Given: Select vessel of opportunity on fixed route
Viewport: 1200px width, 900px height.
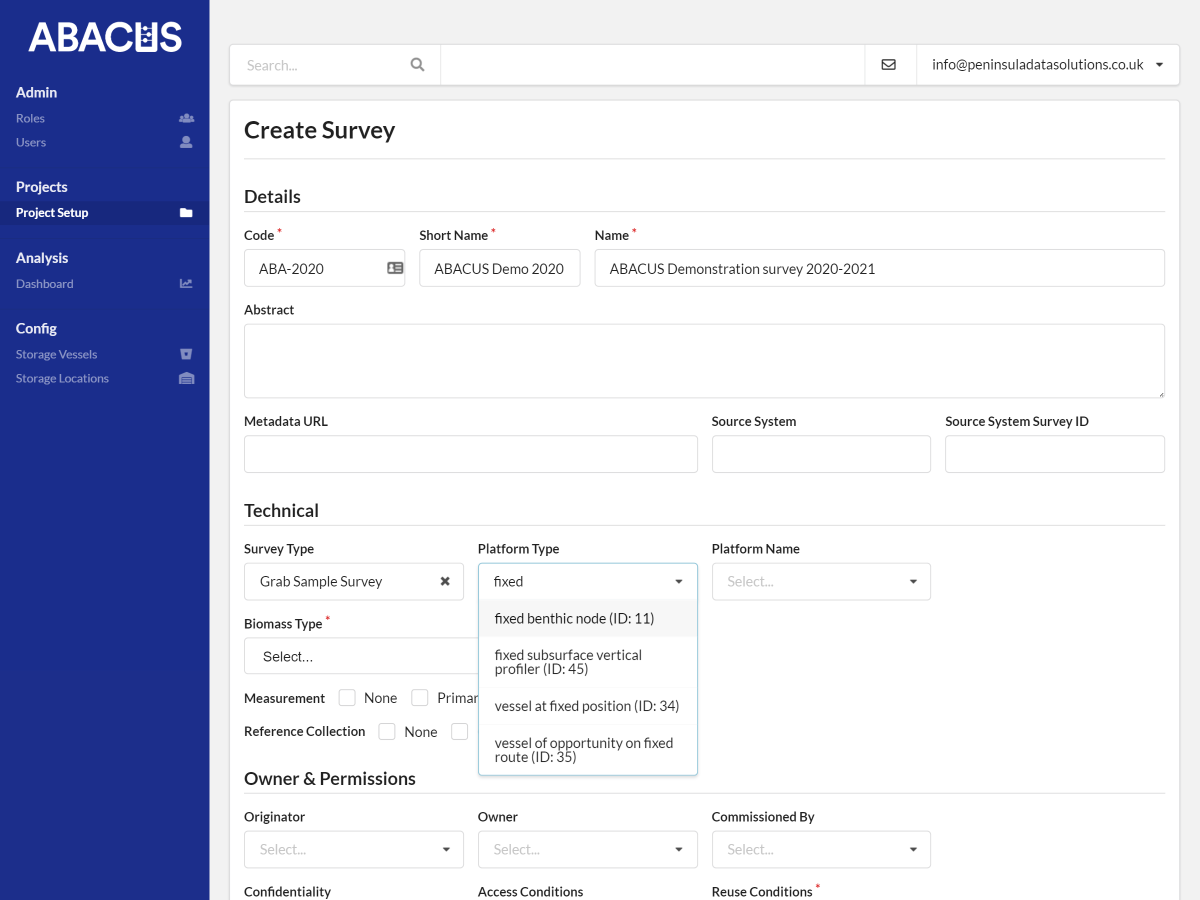Looking at the screenshot, I should click(588, 750).
